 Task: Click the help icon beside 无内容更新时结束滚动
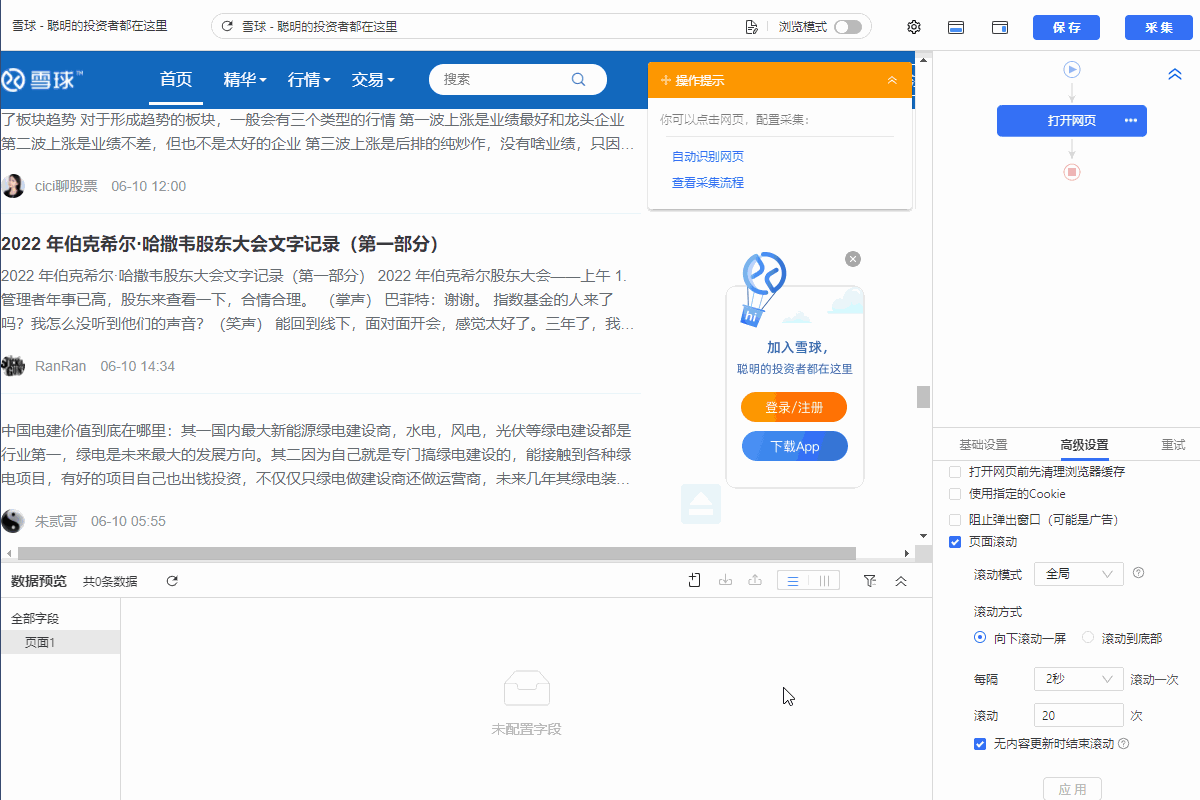pyautogui.click(x=1123, y=744)
